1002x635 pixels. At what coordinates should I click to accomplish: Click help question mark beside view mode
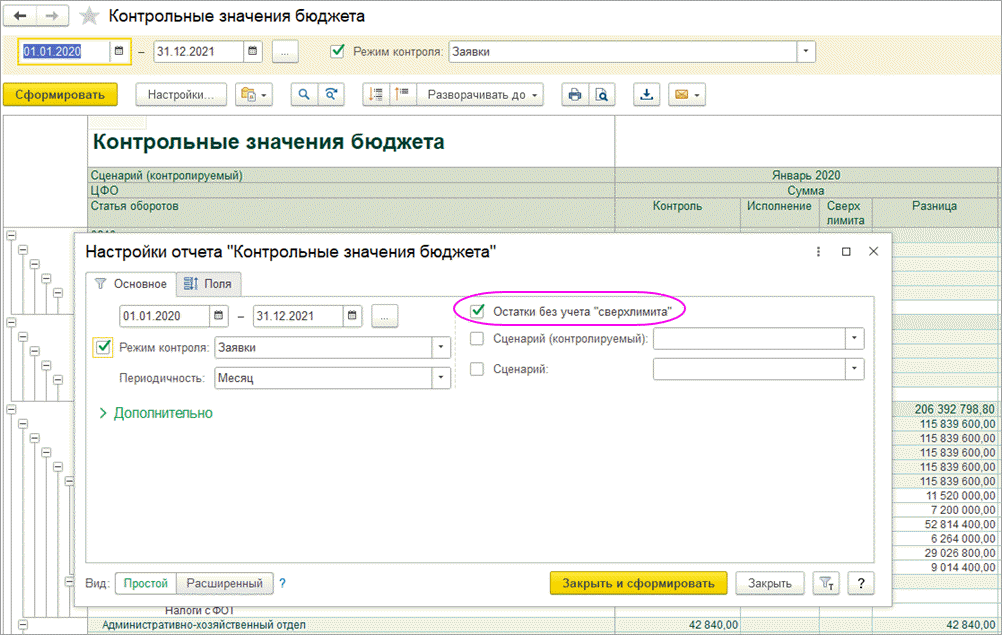tap(282, 583)
